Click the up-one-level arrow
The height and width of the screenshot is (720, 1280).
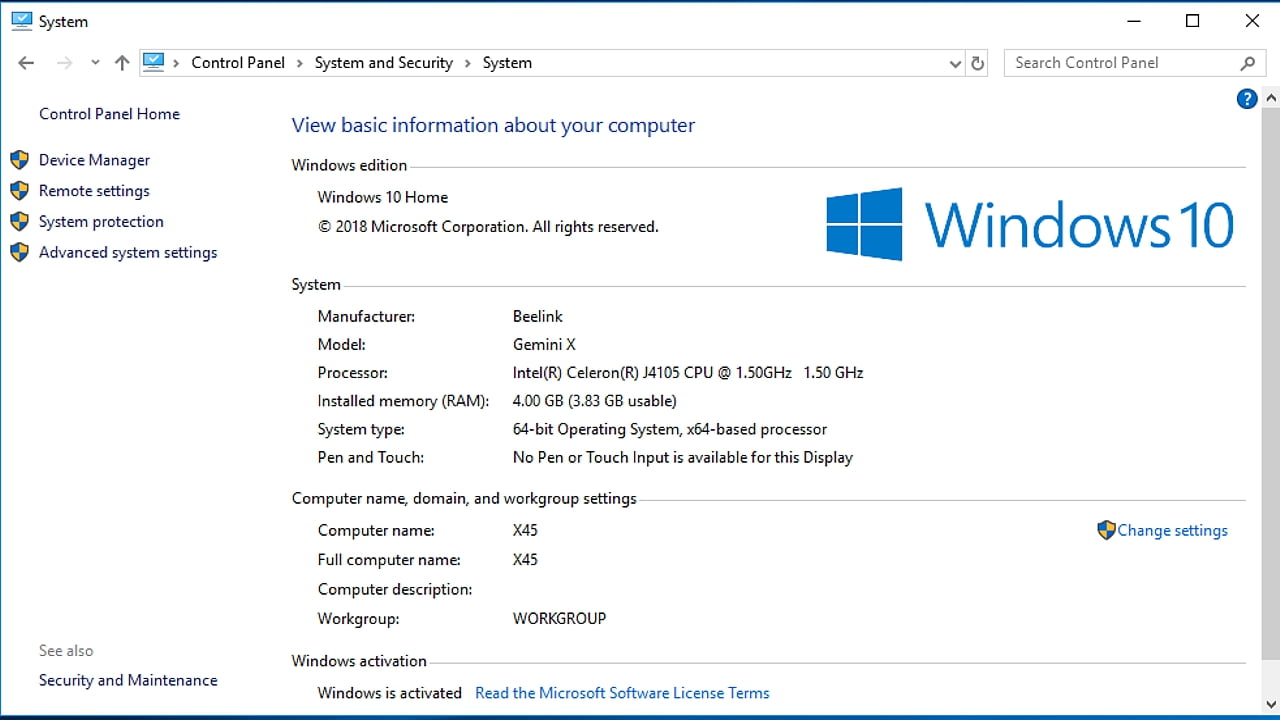(x=122, y=63)
